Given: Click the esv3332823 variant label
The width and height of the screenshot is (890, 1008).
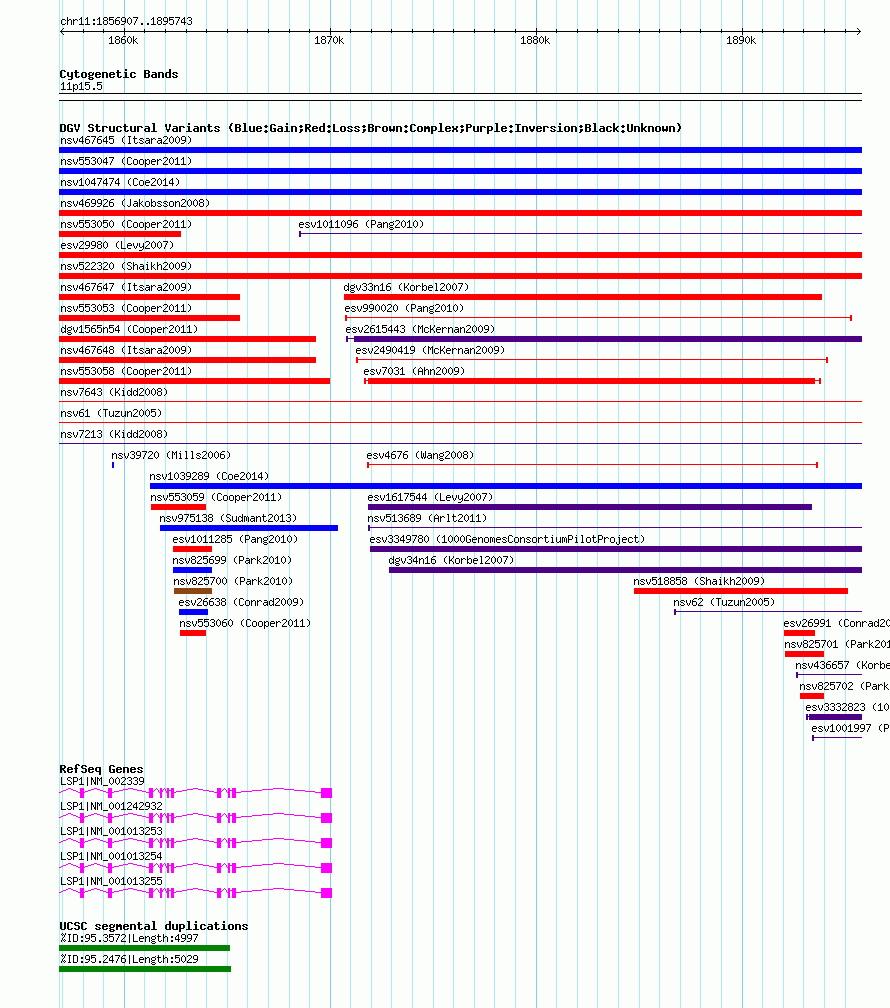Looking at the screenshot, I should [848, 707].
